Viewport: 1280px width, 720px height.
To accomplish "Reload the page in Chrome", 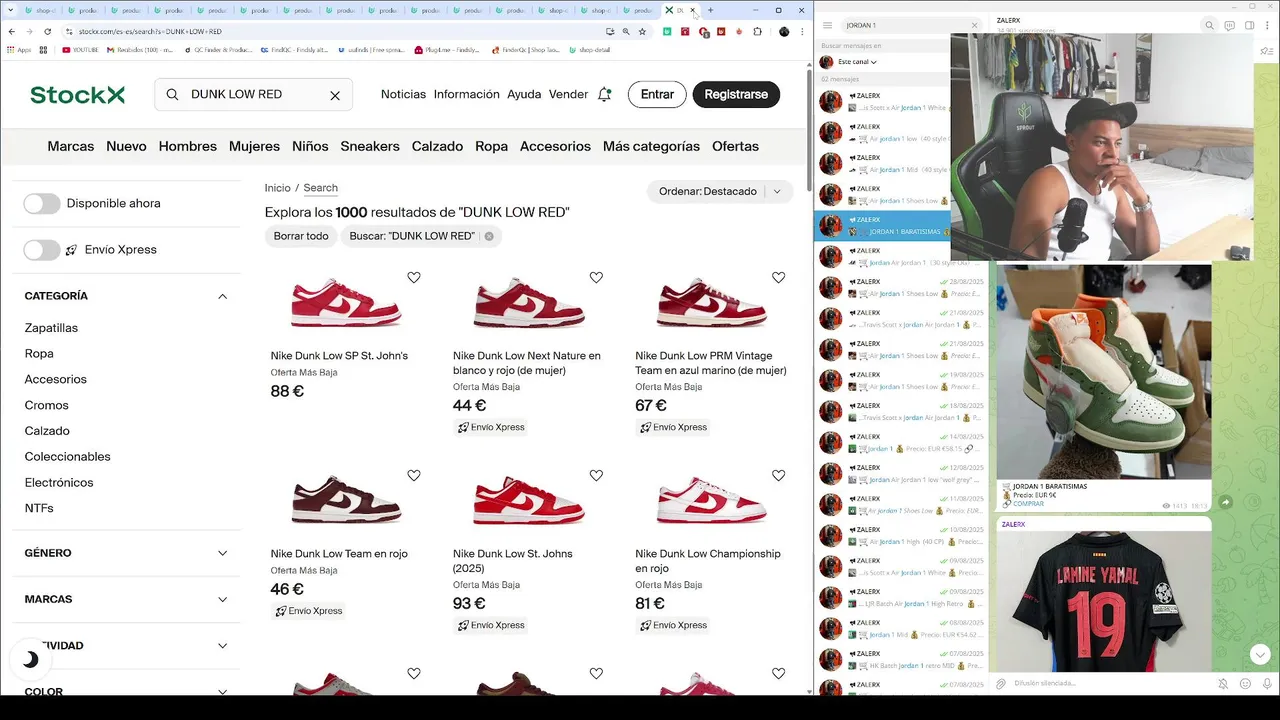I will [48, 31].
